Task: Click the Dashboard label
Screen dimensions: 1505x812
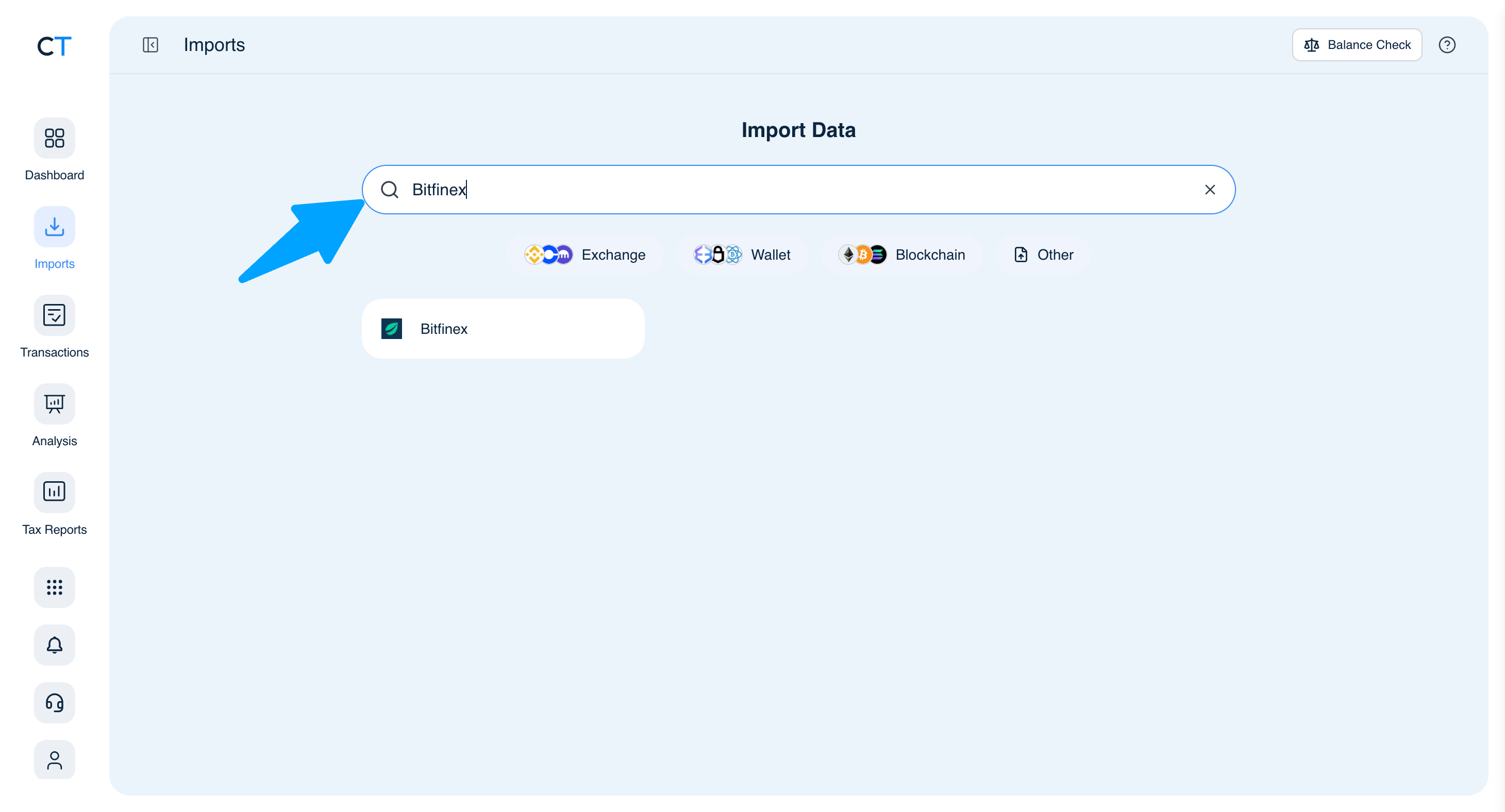Action: pos(54,175)
